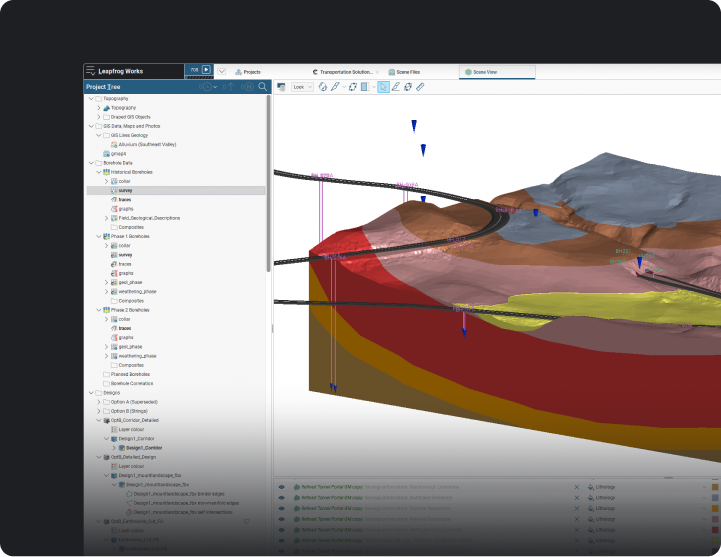Toggle visibility of Northland Limestone layer

(x=281, y=498)
